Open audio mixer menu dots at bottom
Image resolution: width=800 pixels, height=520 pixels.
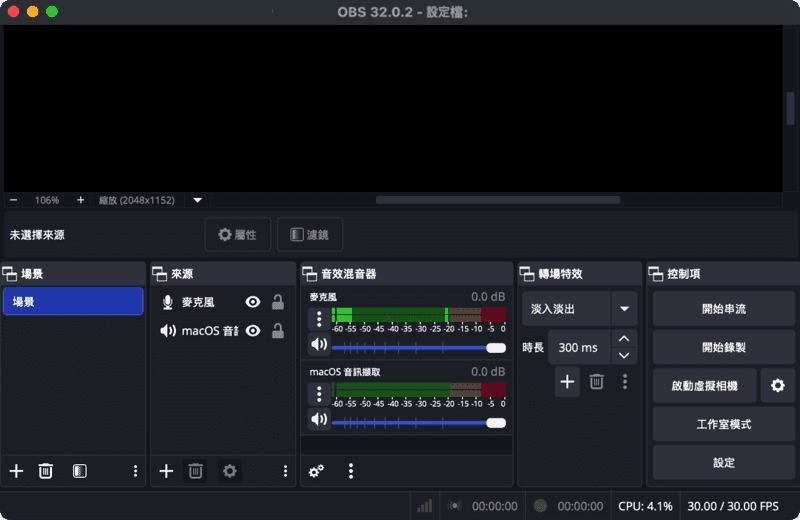(351, 471)
